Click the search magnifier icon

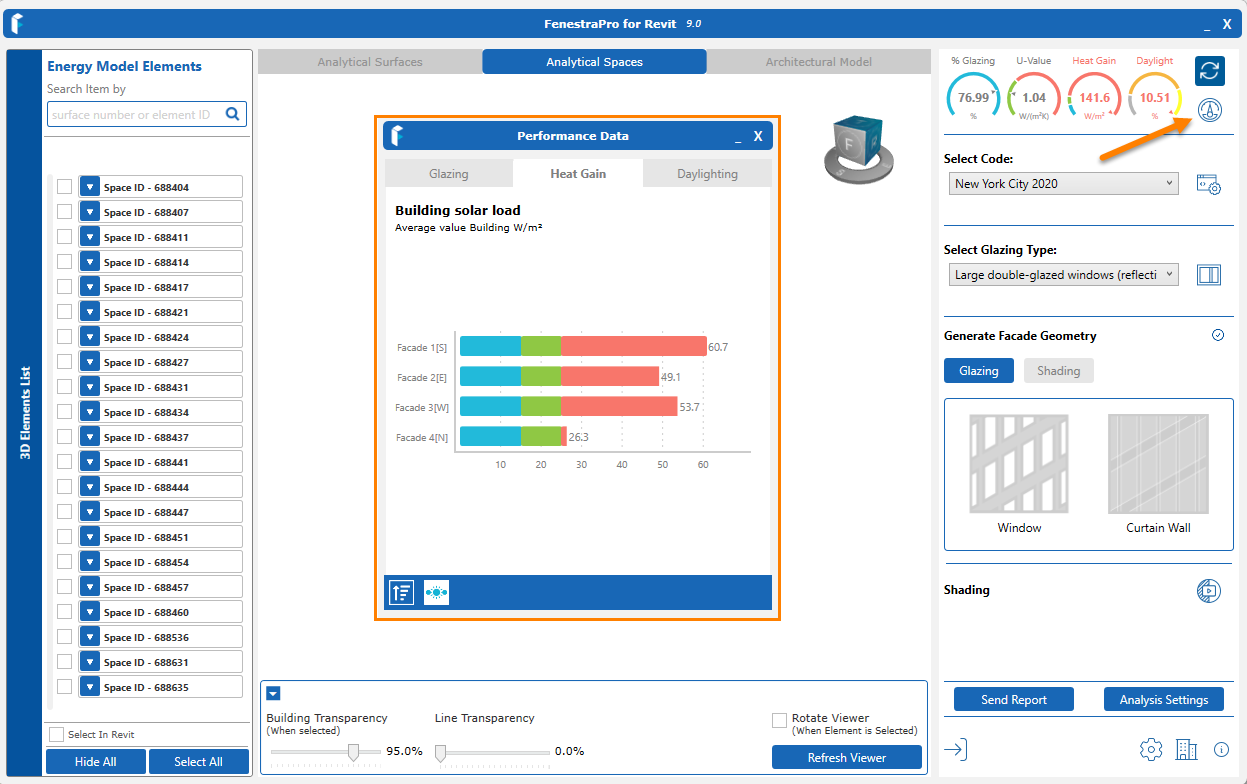click(x=233, y=114)
